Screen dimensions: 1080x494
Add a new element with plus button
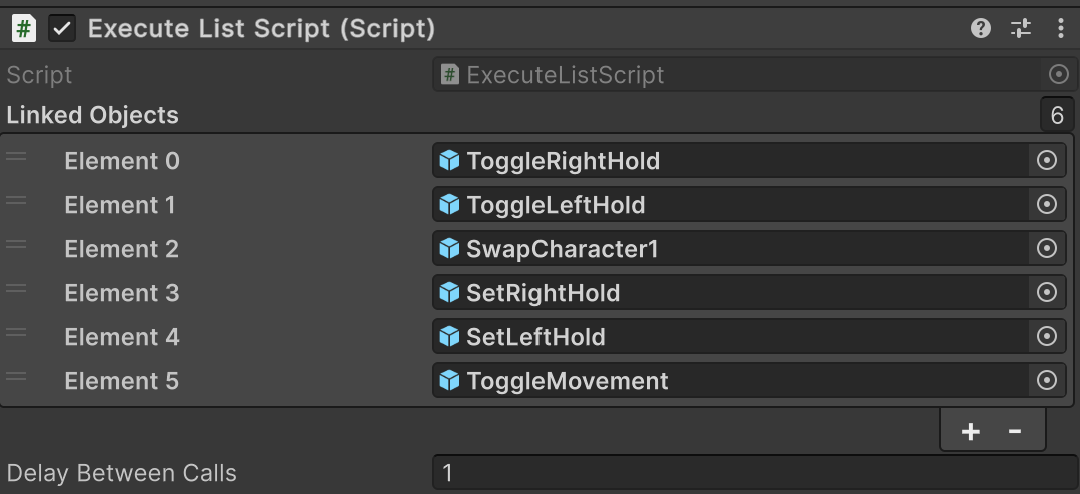click(x=970, y=431)
